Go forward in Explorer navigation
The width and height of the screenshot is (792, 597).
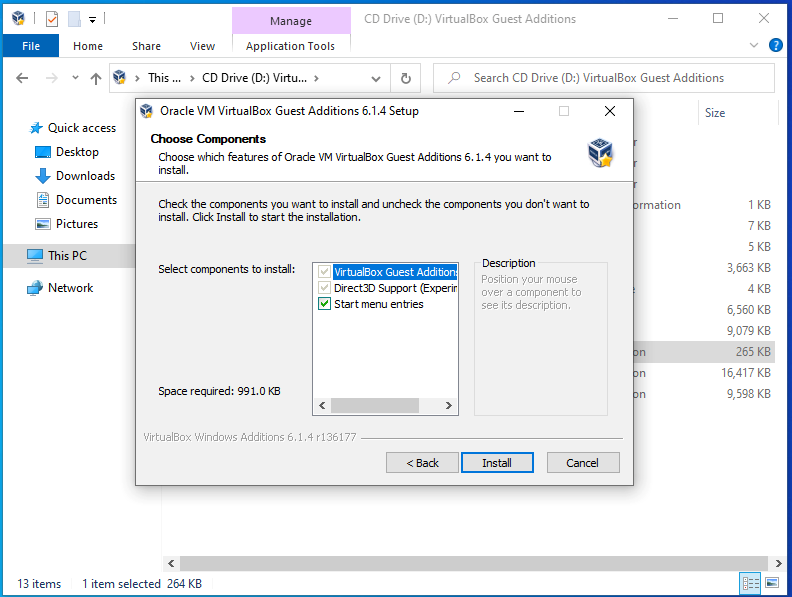point(52,78)
